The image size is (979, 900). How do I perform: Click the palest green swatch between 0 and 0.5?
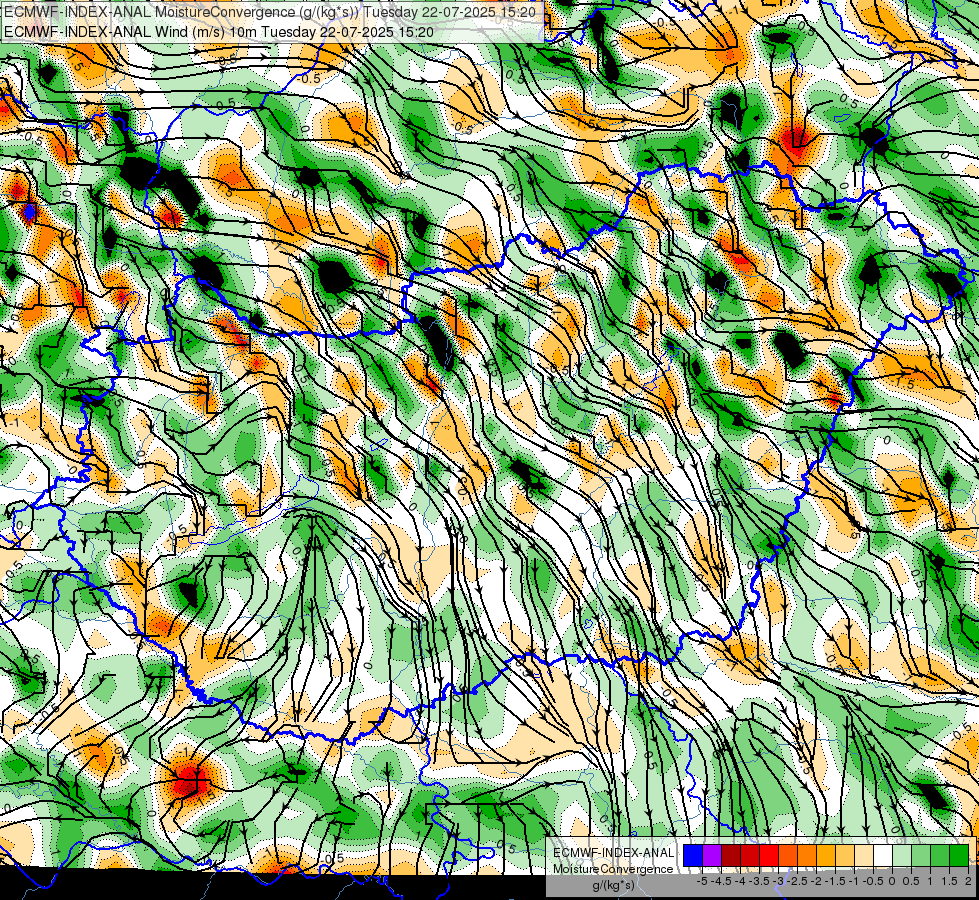tap(902, 855)
